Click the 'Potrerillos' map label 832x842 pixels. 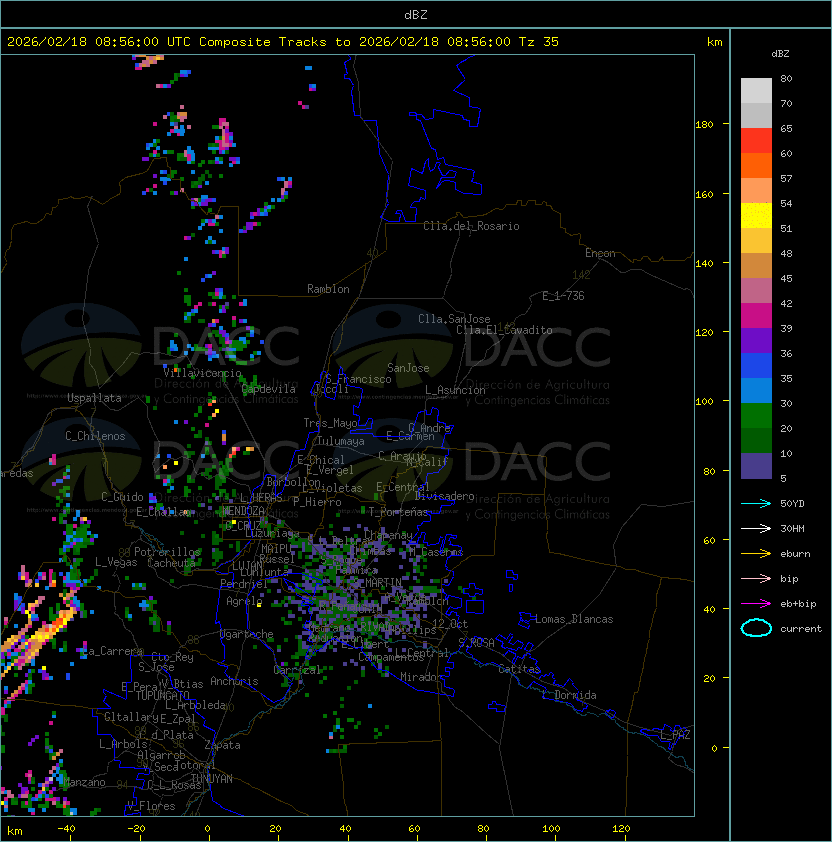tap(167, 552)
